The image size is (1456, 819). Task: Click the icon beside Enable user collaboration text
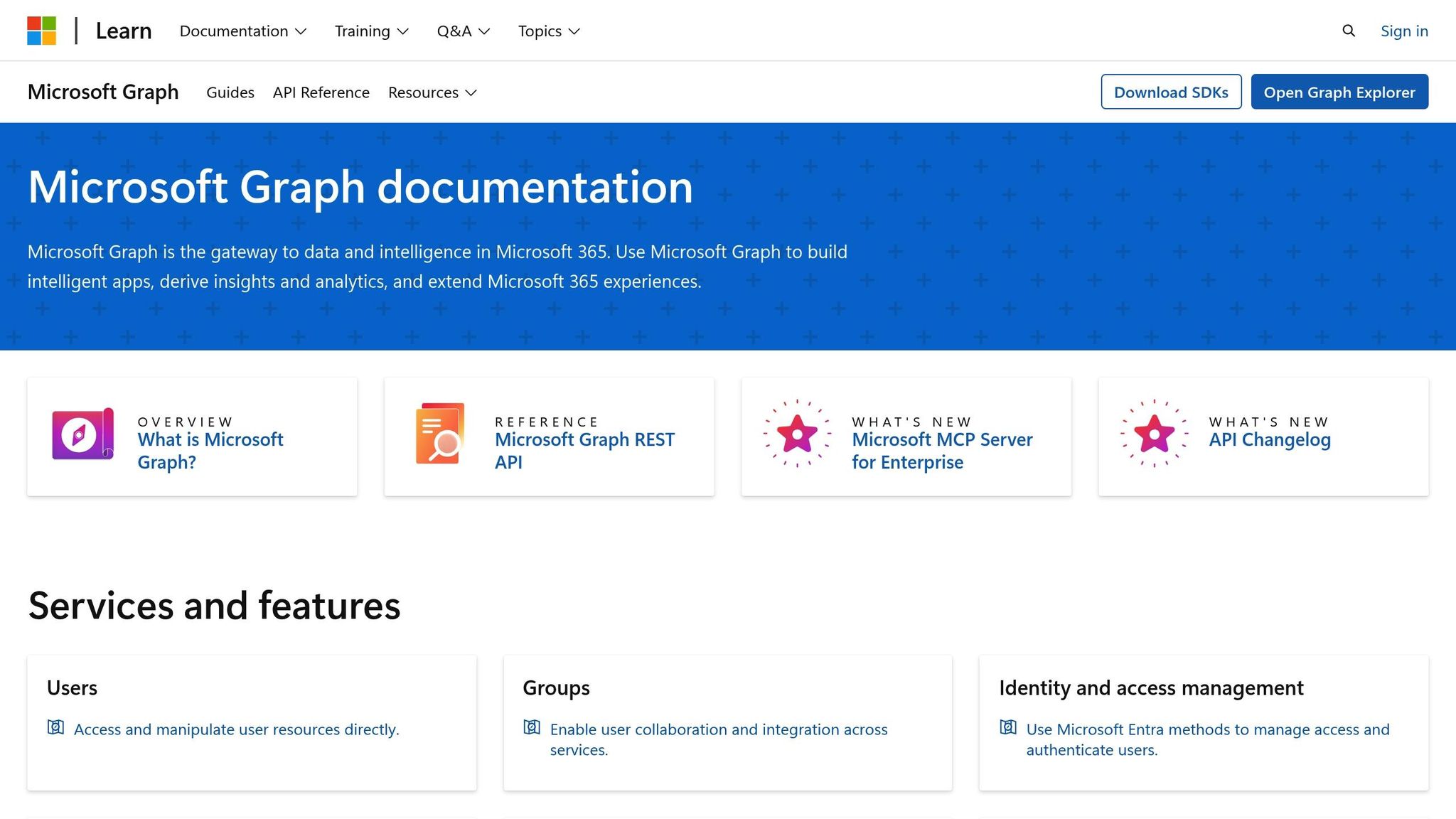[532, 728]
